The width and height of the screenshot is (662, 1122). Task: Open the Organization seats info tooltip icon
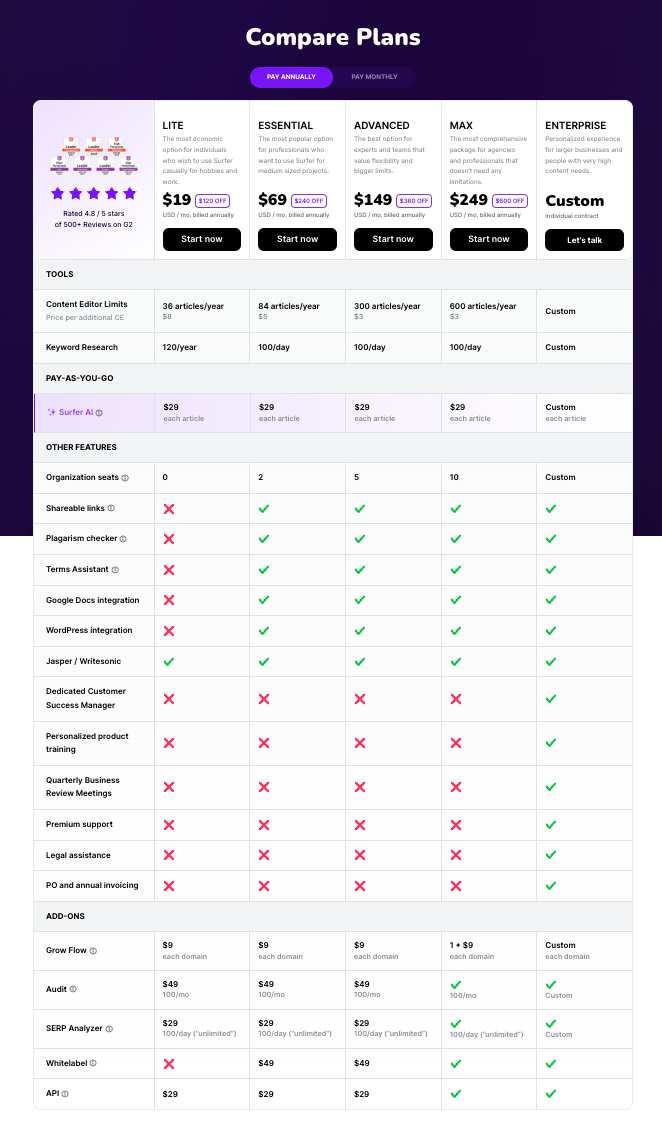point(125,478)
